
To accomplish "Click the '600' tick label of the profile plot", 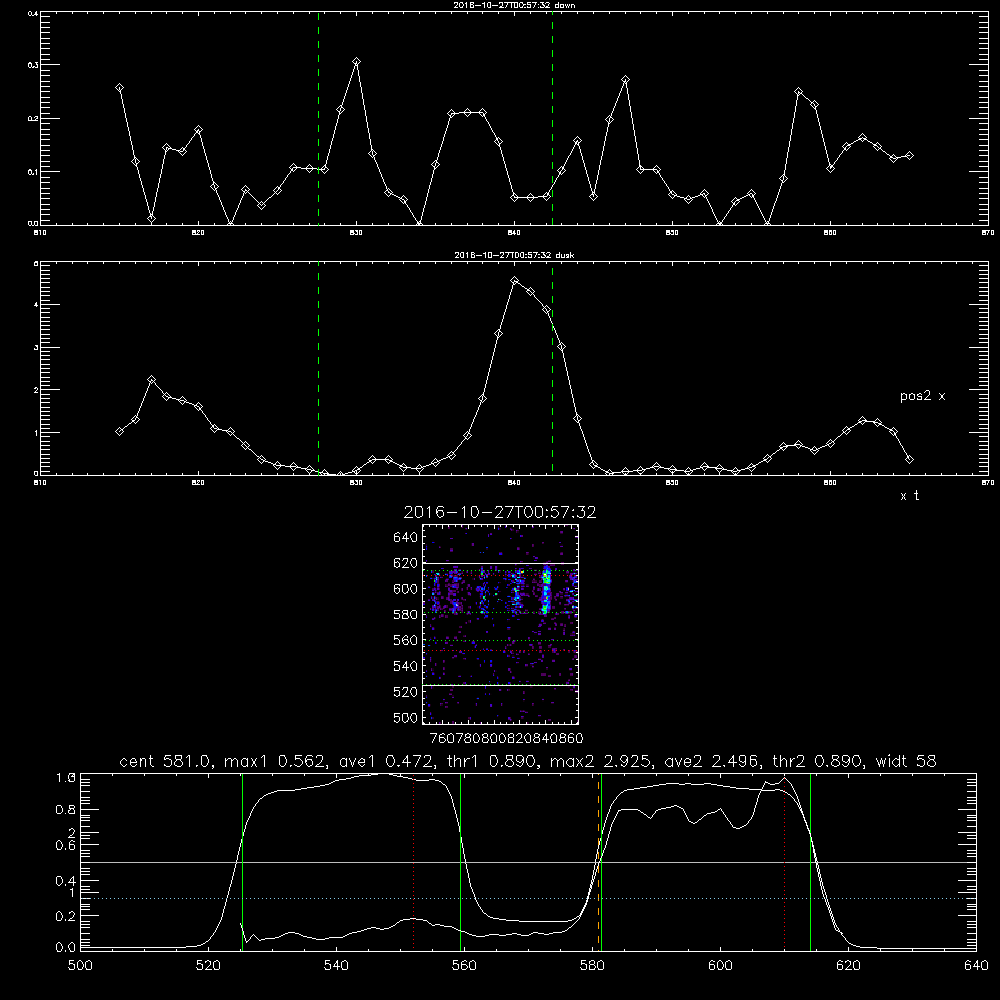I will pyautogui.click(x=720, y=966).
